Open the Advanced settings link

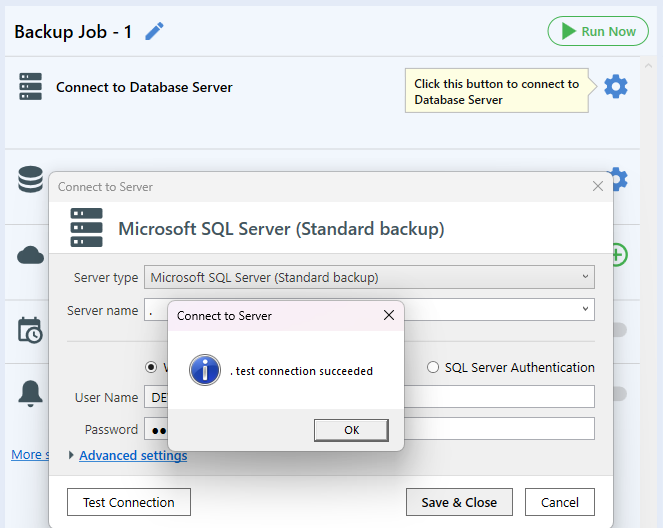pos(133,455)
